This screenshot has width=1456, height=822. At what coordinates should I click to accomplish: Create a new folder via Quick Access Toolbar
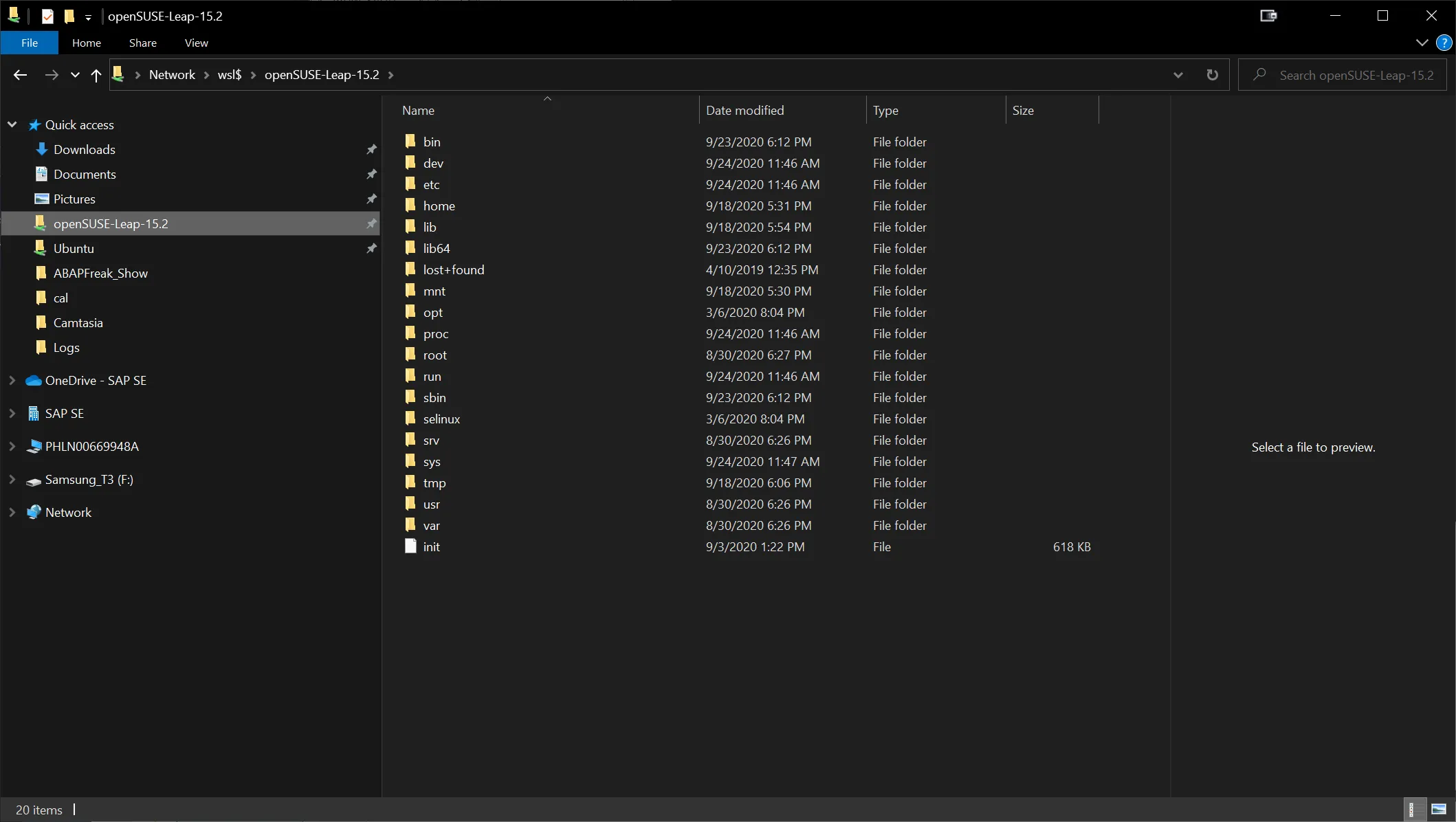69,16
